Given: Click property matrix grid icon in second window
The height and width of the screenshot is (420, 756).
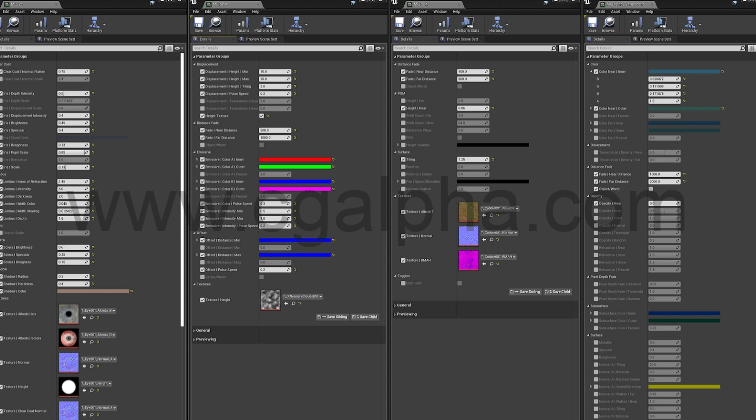Looking at the screenshot, I should pyautogui.click(x=370, y=48).
